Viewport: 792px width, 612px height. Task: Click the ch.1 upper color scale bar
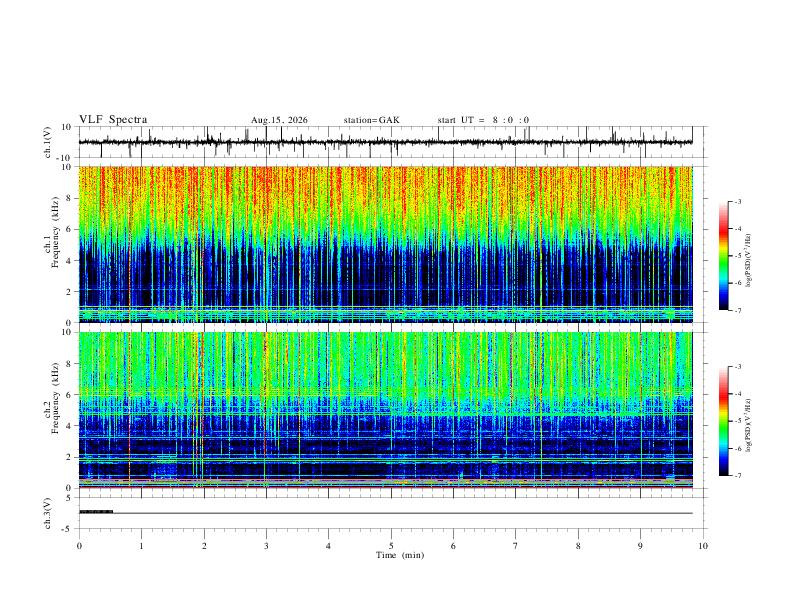pos(723,256)
